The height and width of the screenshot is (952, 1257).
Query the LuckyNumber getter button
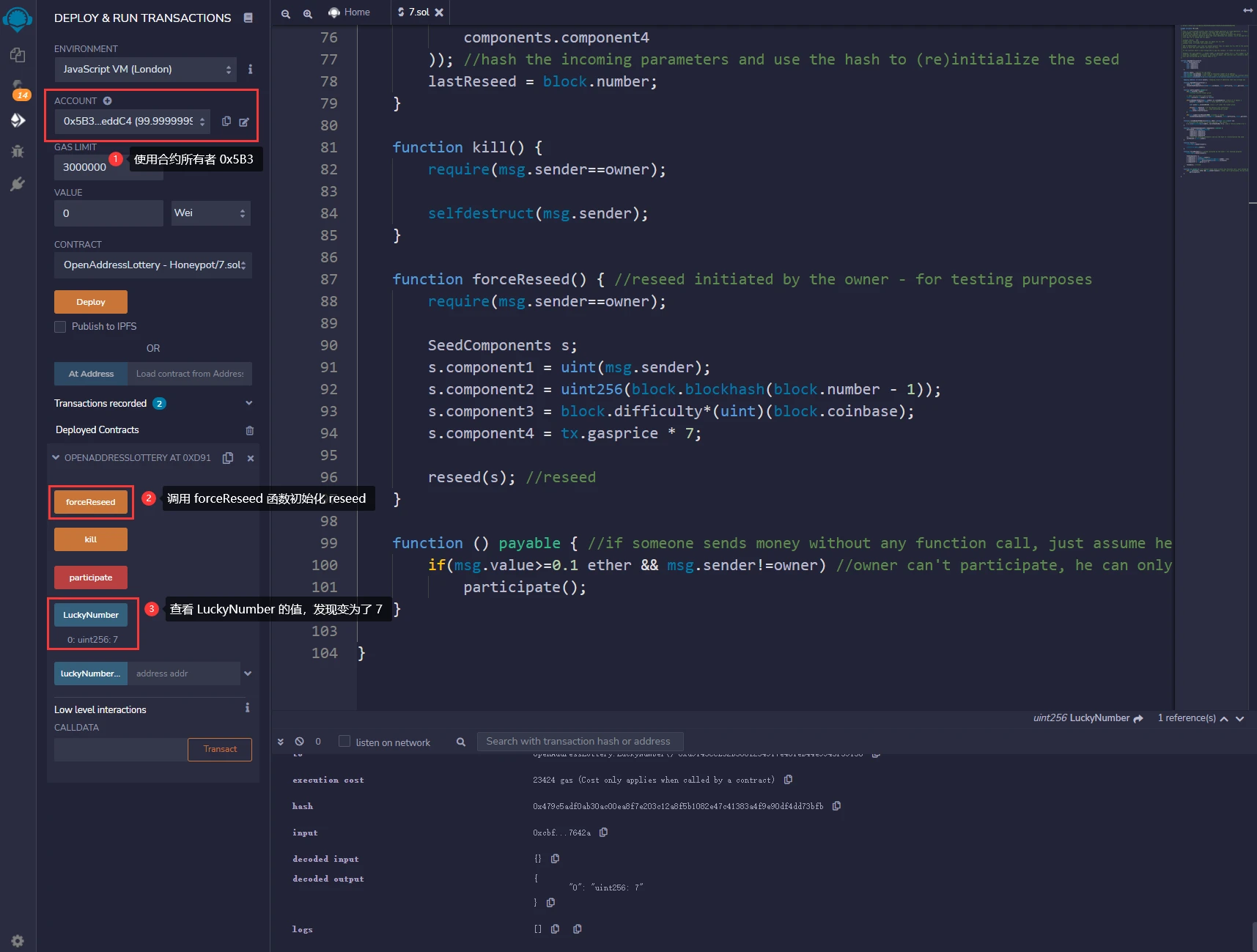[91, 615]
